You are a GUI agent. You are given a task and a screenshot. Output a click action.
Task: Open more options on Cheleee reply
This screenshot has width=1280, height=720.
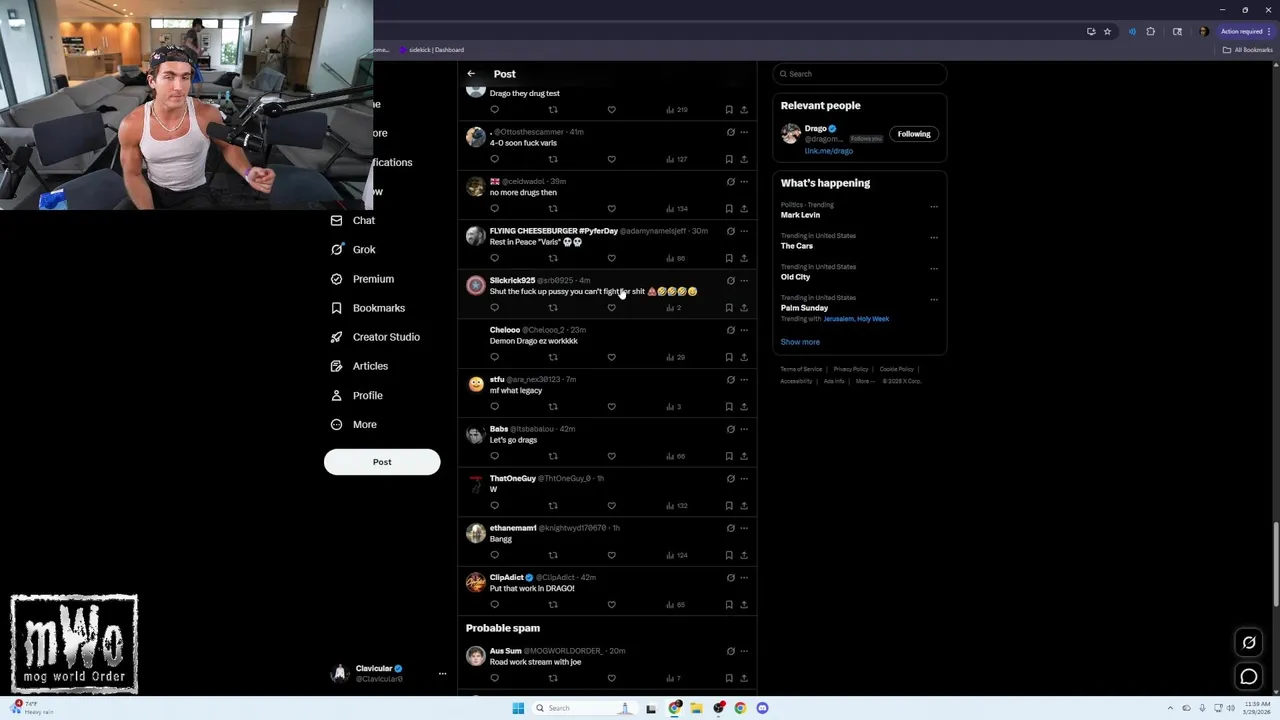[x=744, y=330]
